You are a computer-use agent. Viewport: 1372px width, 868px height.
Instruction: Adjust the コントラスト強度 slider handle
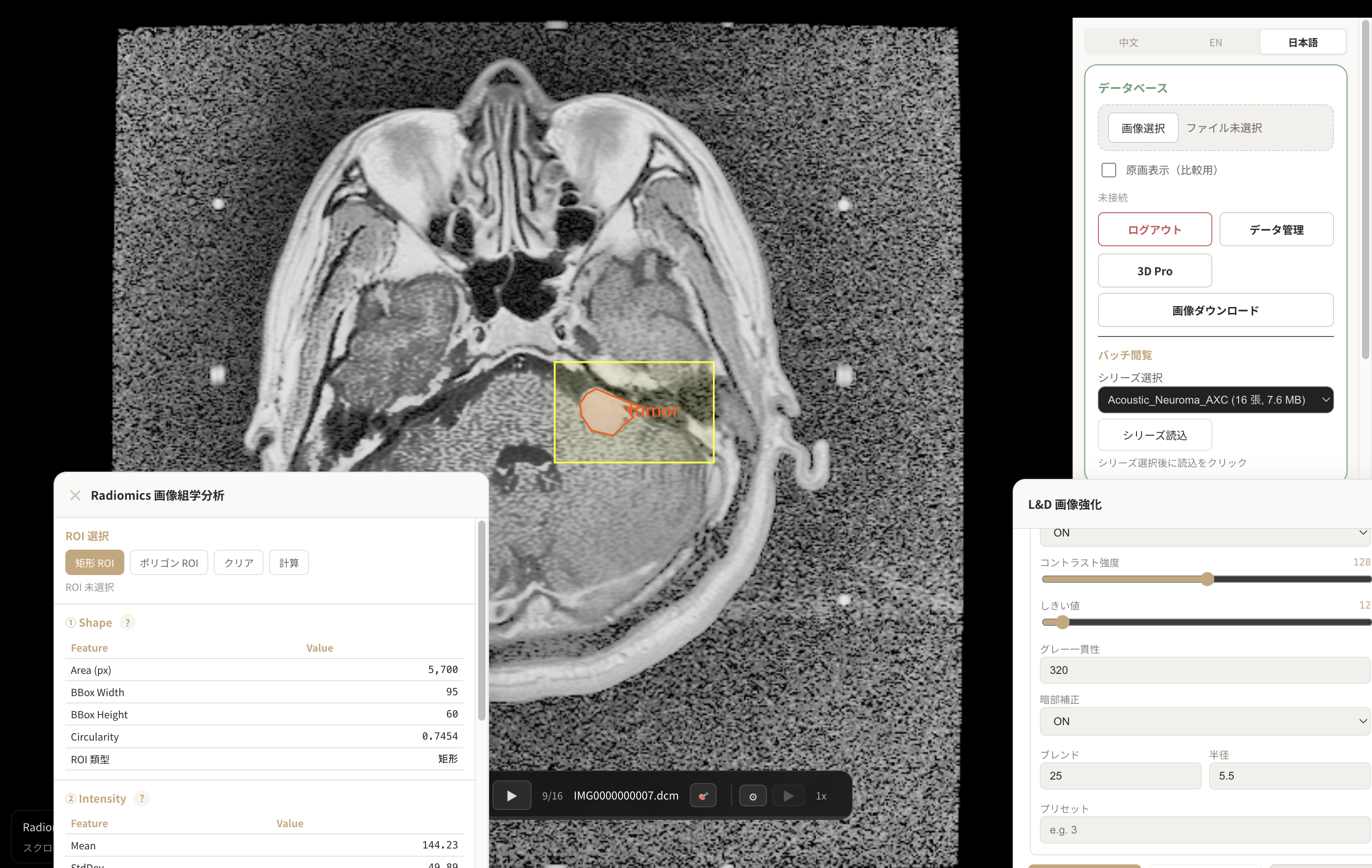(x=1207, y=579)
